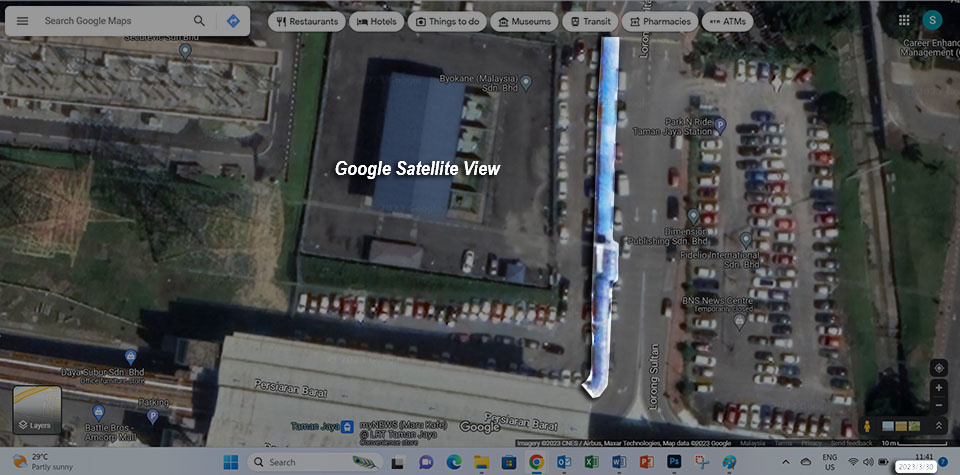Click the search magnifier icon
This screenshot has height=475, width=960.
tap(200, 21)
